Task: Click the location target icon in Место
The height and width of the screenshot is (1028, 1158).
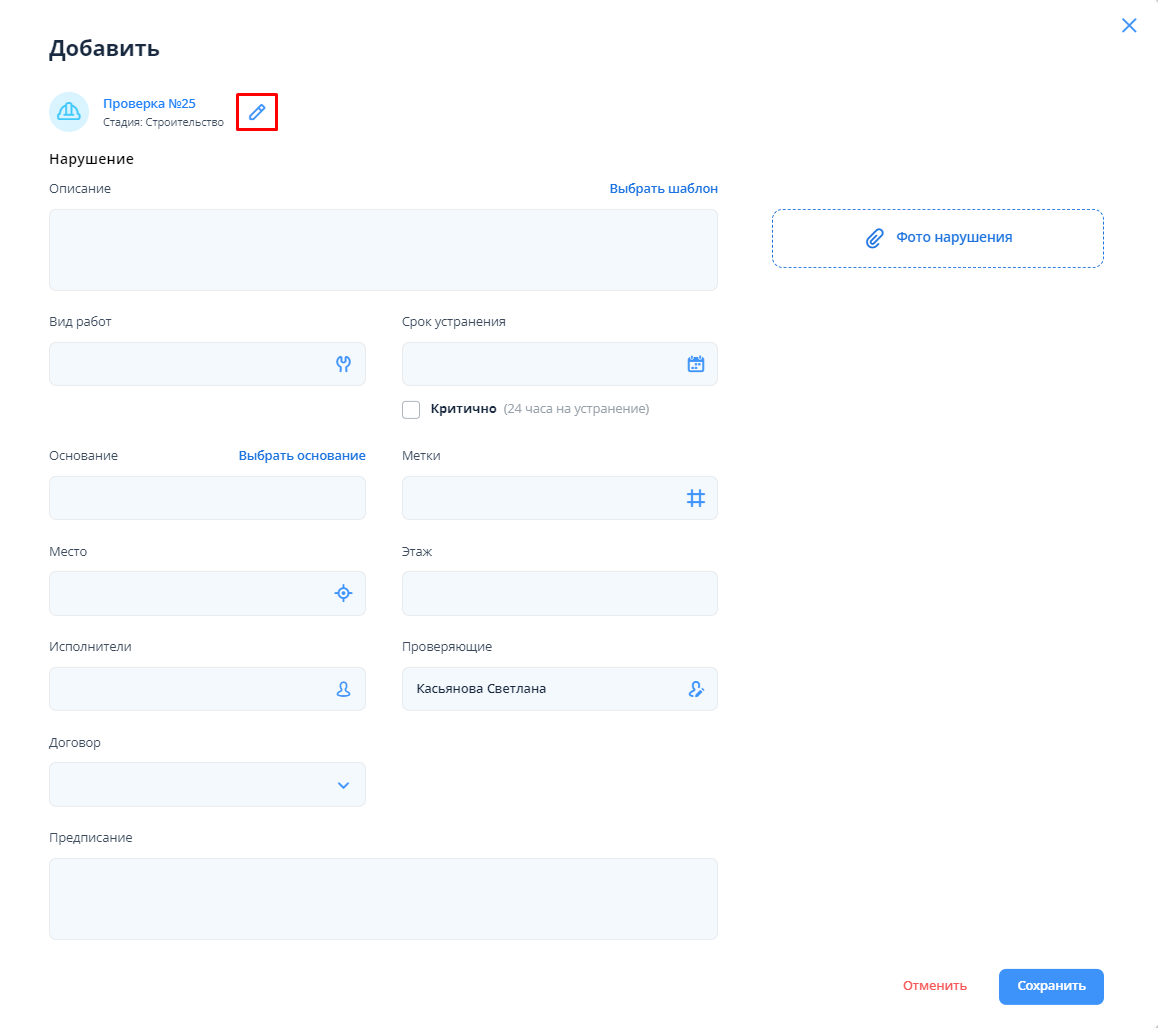Action: pyautogui.click(x=343, y=593)
